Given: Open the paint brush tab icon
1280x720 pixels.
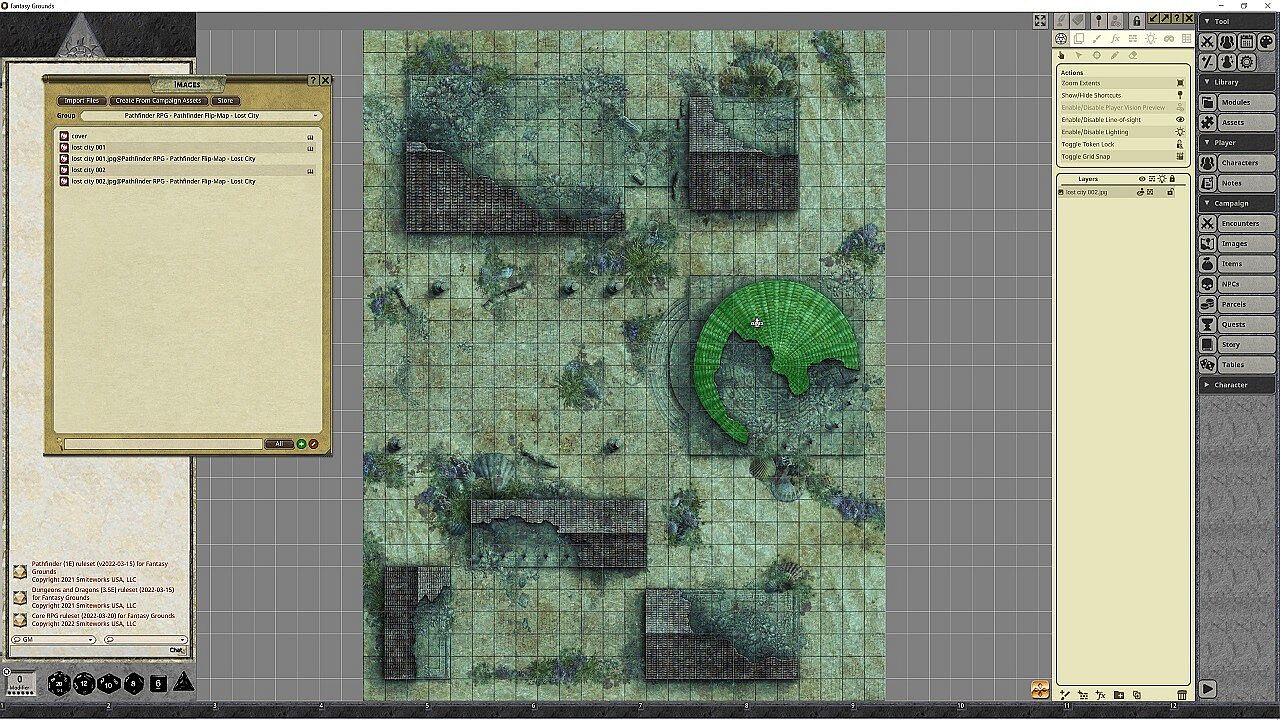Looking at the screenshot, I should pos(1097,39).
